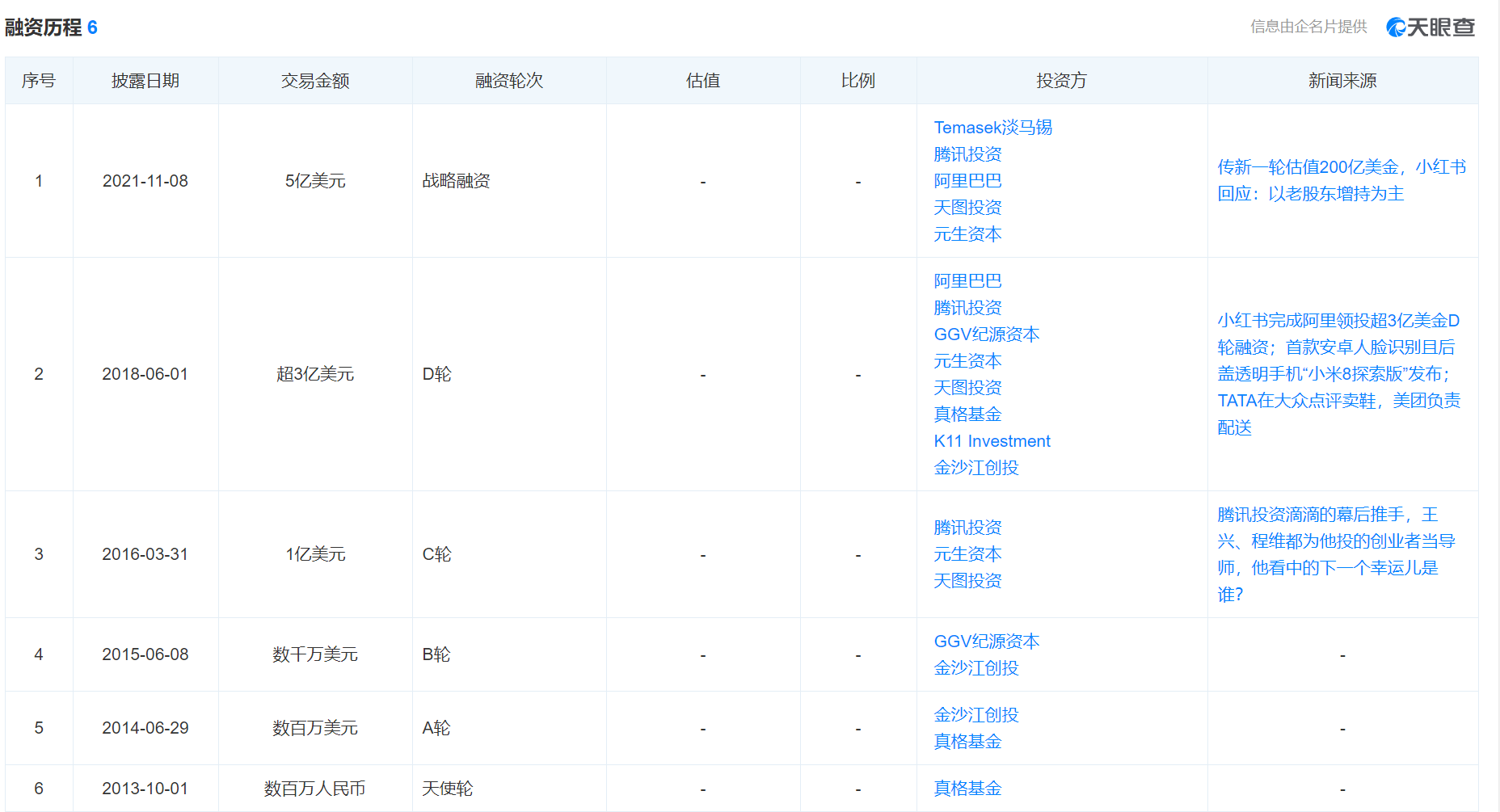The width and height of the screenshot is (1500, 812).
Task: Open the GGV纪源资本 link in D轮 row
Action: [x=986, y=334]
